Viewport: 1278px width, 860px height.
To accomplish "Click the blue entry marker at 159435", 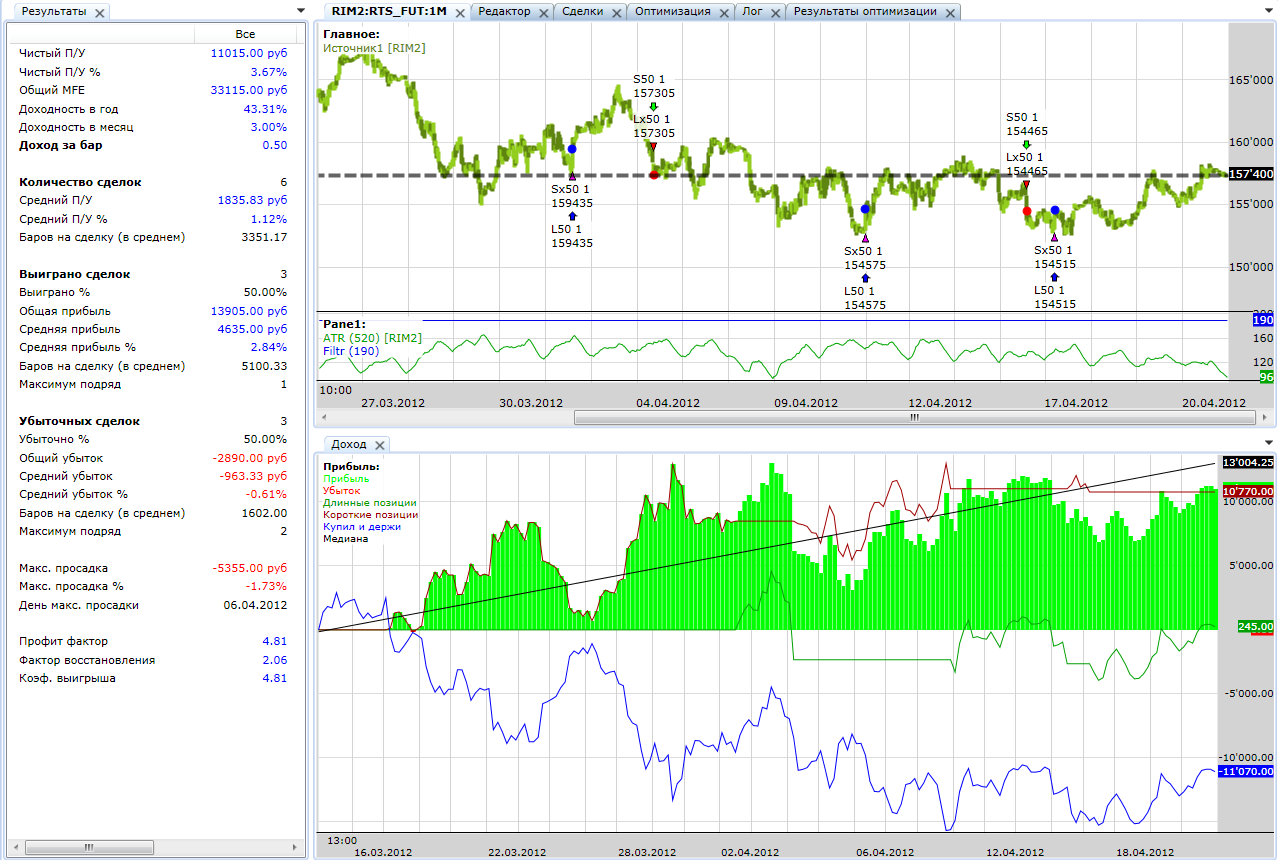I will click(x=572, y=149).
